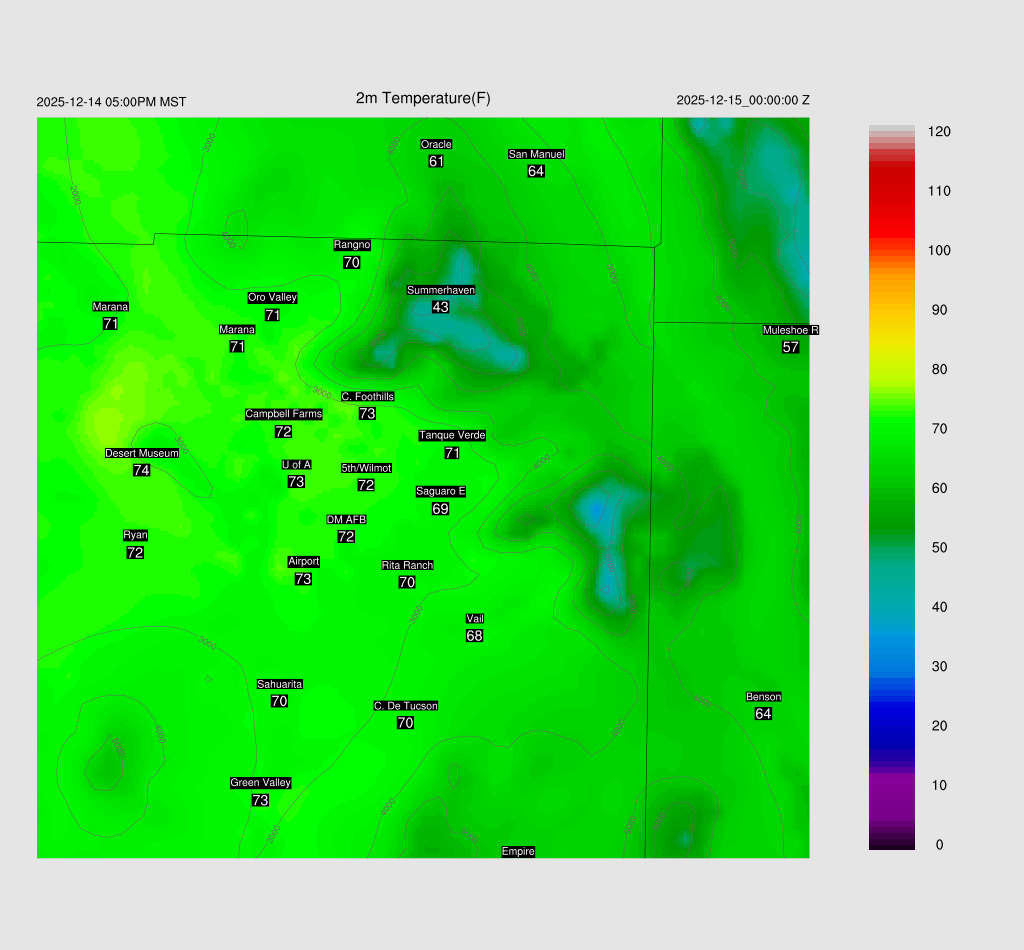Select the Muleshoe R station label
Image resolution: width=1024 pixels, height=950 pixels.
click(x=790, y=330)
